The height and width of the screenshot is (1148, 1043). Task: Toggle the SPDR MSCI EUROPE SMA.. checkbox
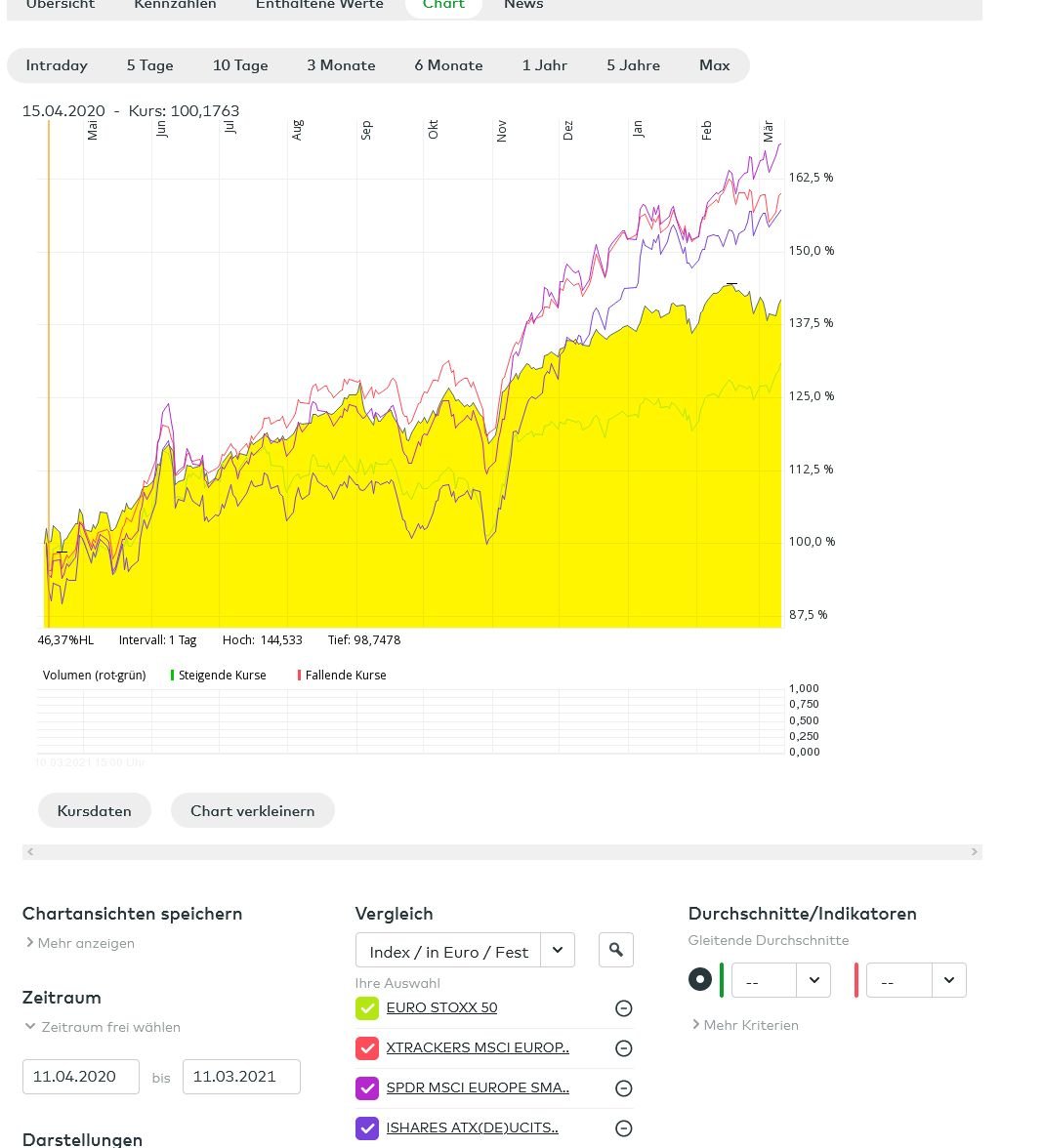coord(367,1088)
